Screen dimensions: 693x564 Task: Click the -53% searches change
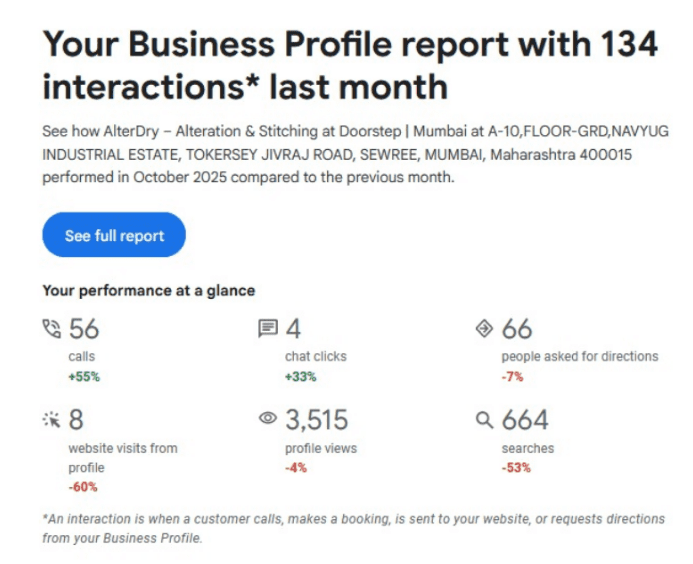pos(516,468)
